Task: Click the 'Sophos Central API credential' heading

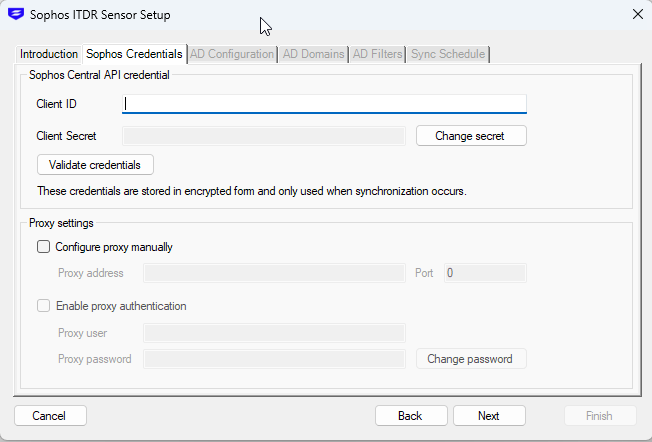Action: [x=99, y=75]
